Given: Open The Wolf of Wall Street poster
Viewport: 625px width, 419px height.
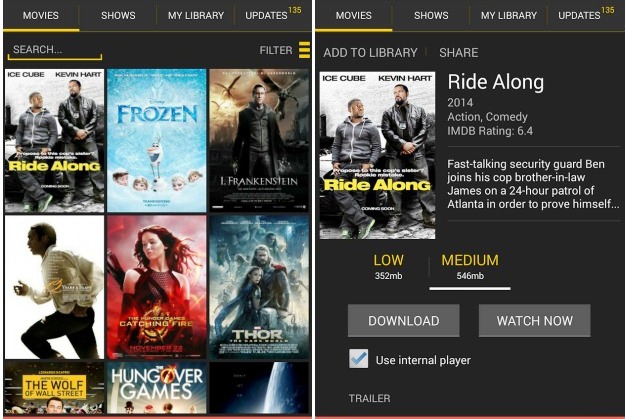Looking at the screenshot, I should (x=54, y=388).
